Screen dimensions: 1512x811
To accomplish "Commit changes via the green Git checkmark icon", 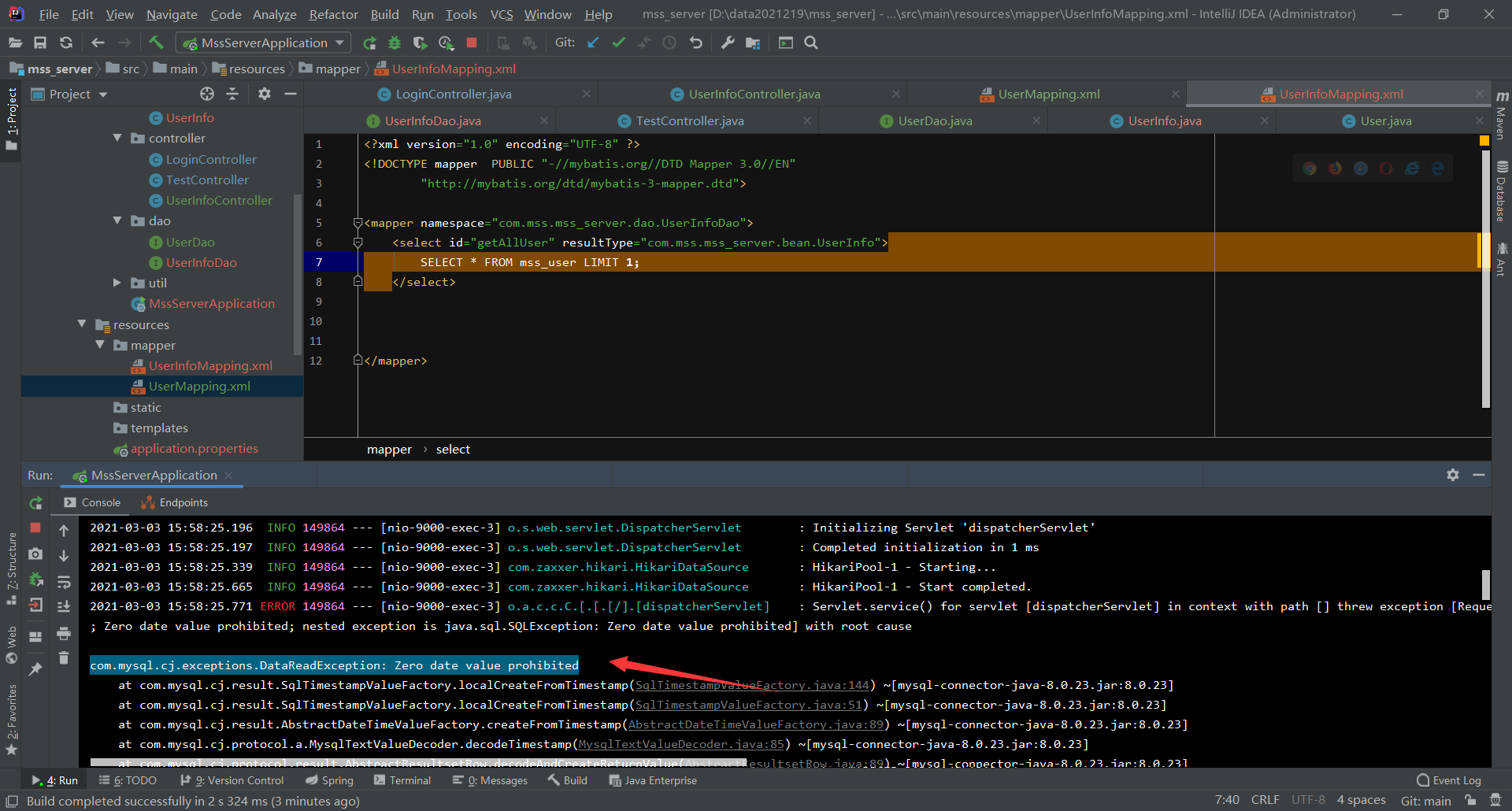I will click(618, 43).
